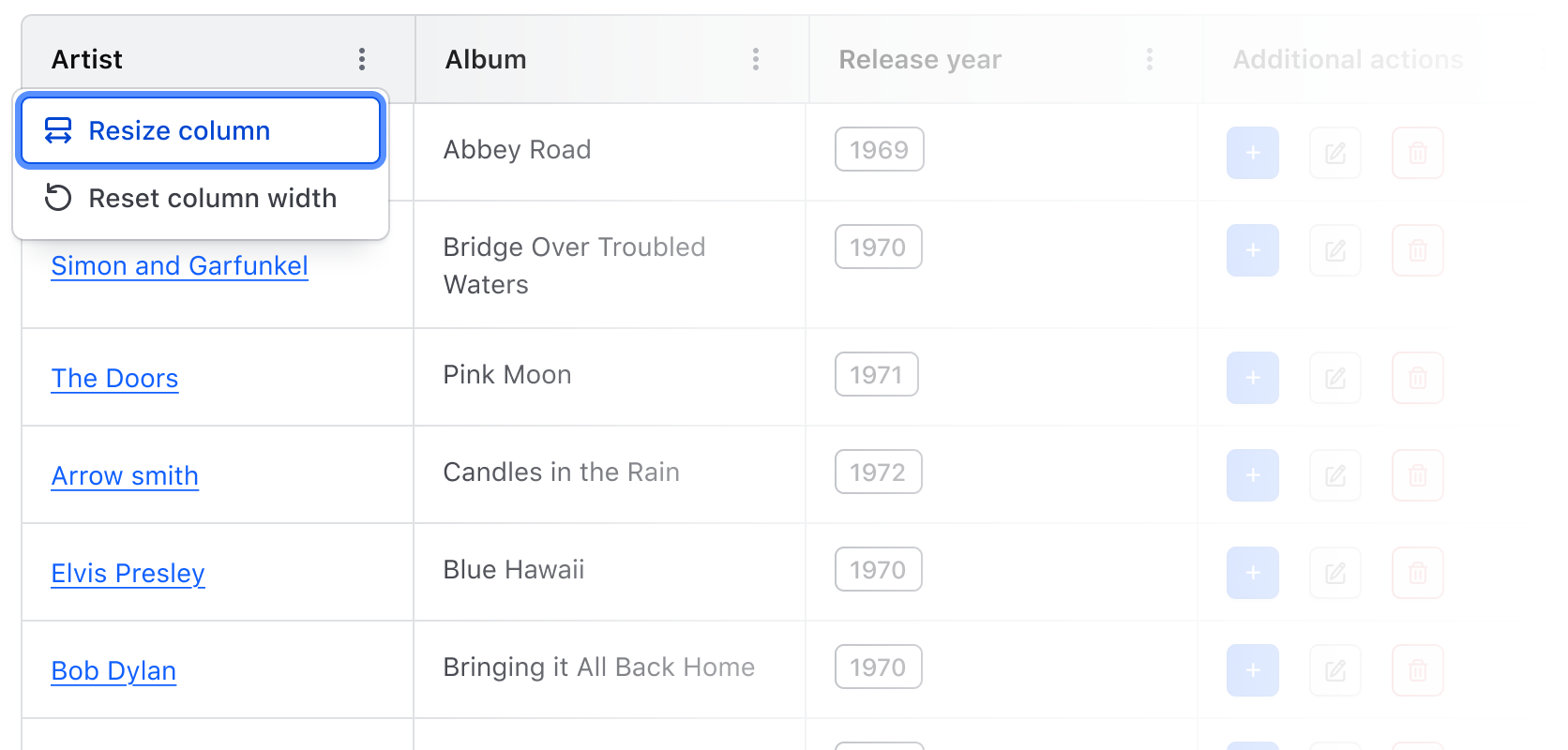The height and width of the screenshot is (750, 1568).
Task: Open the Release year column options menu
Action: pyautogui.click(x=1150, y=59)
